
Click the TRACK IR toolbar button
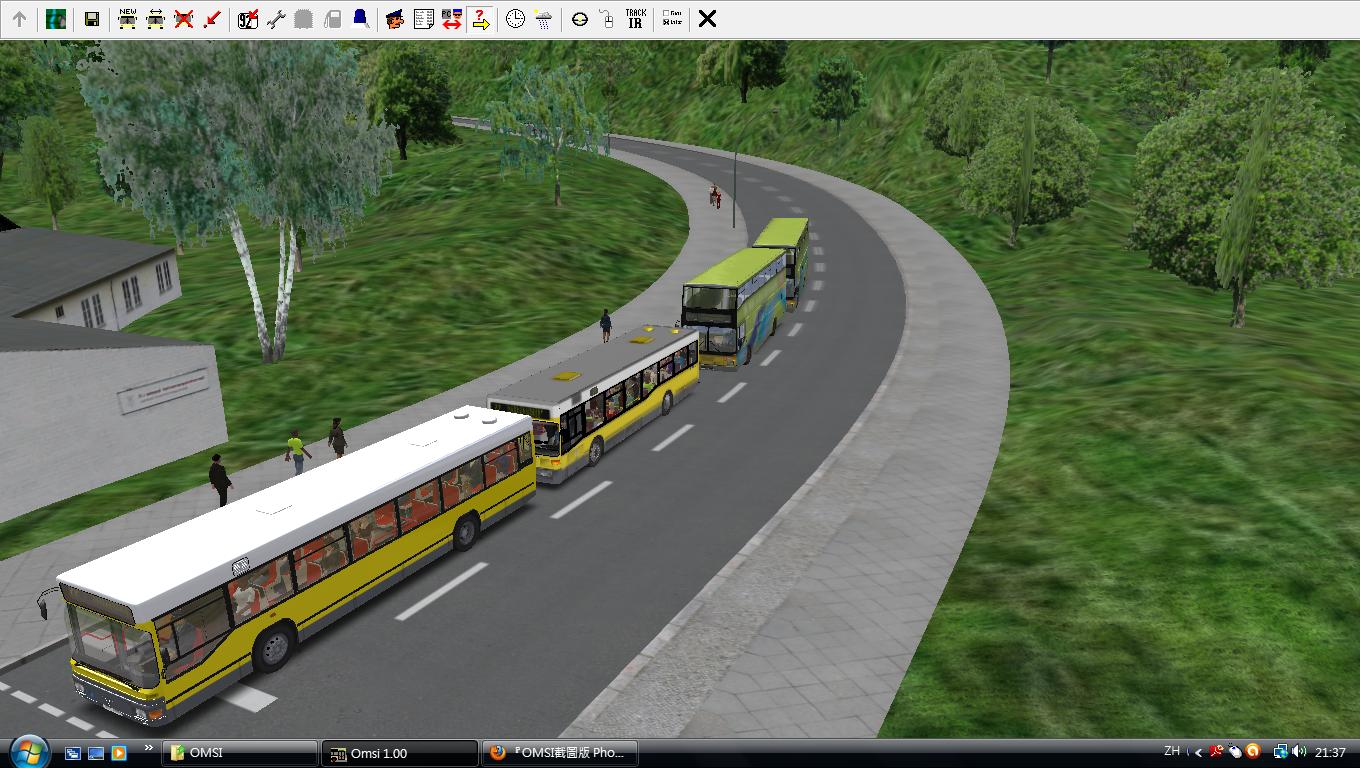[x=635, y=19]
